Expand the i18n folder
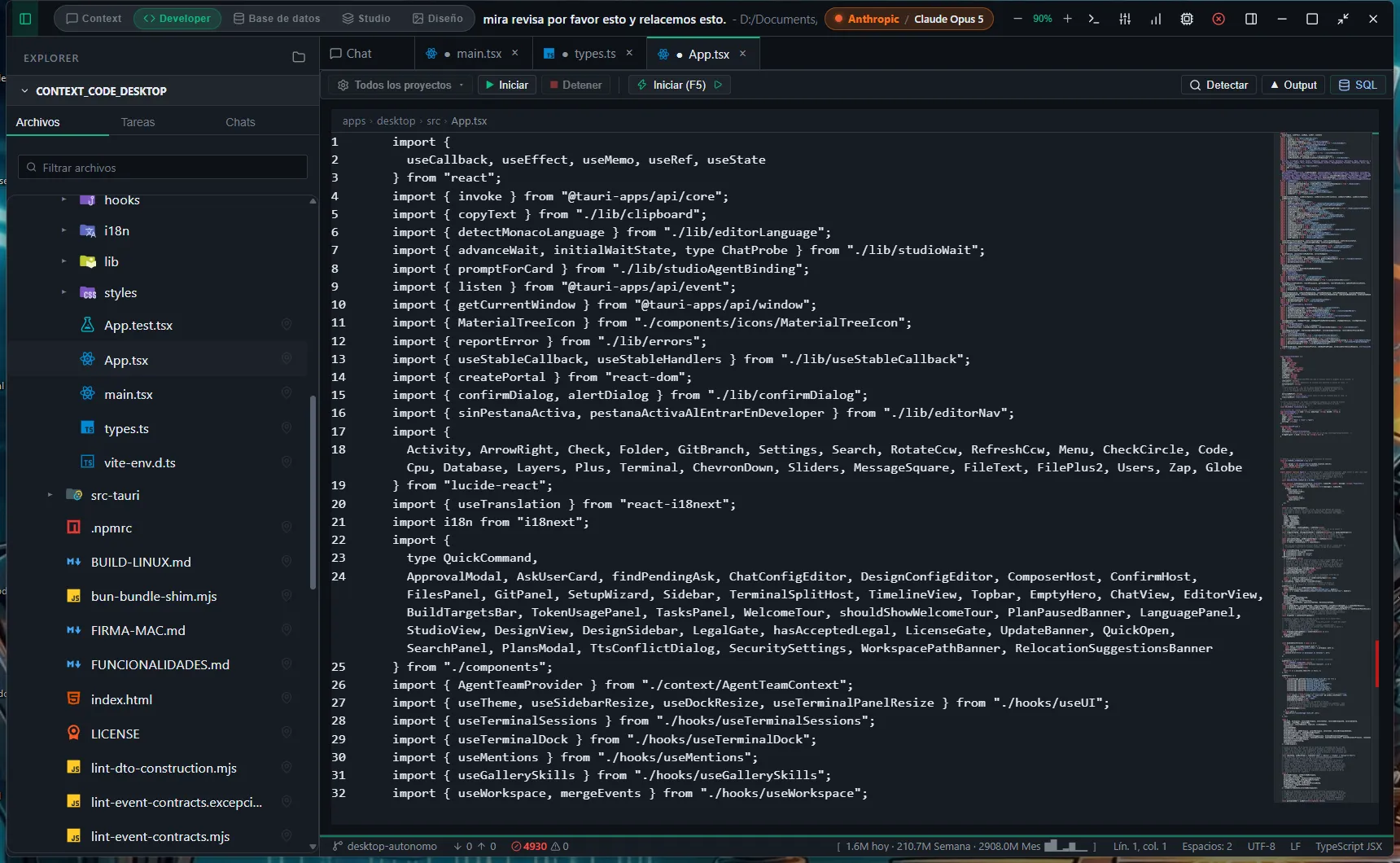 coord(63,230)
